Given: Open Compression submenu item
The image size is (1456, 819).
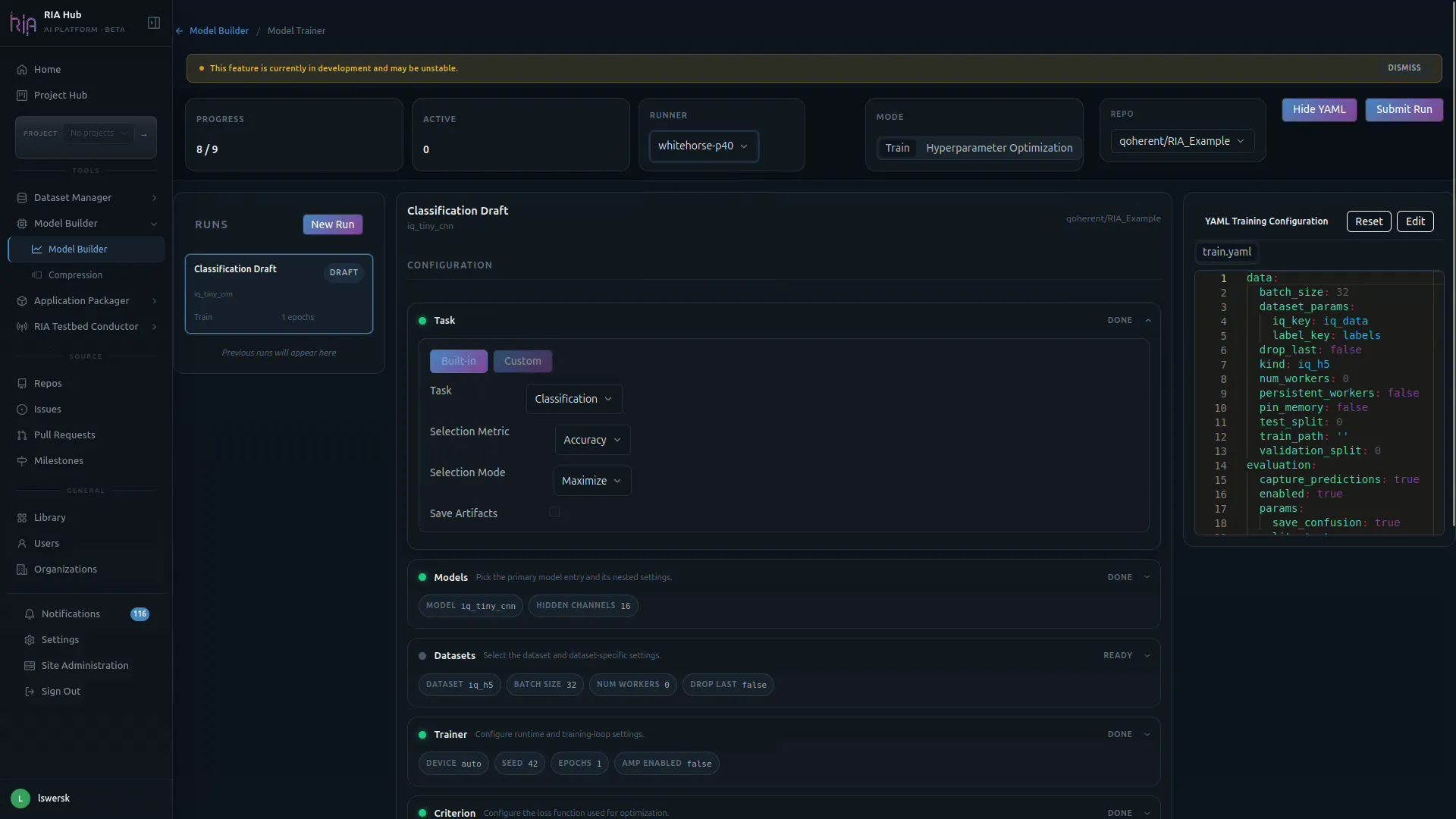Looking at the screenshot, I should pyautogui.click(x=86, y=275).
